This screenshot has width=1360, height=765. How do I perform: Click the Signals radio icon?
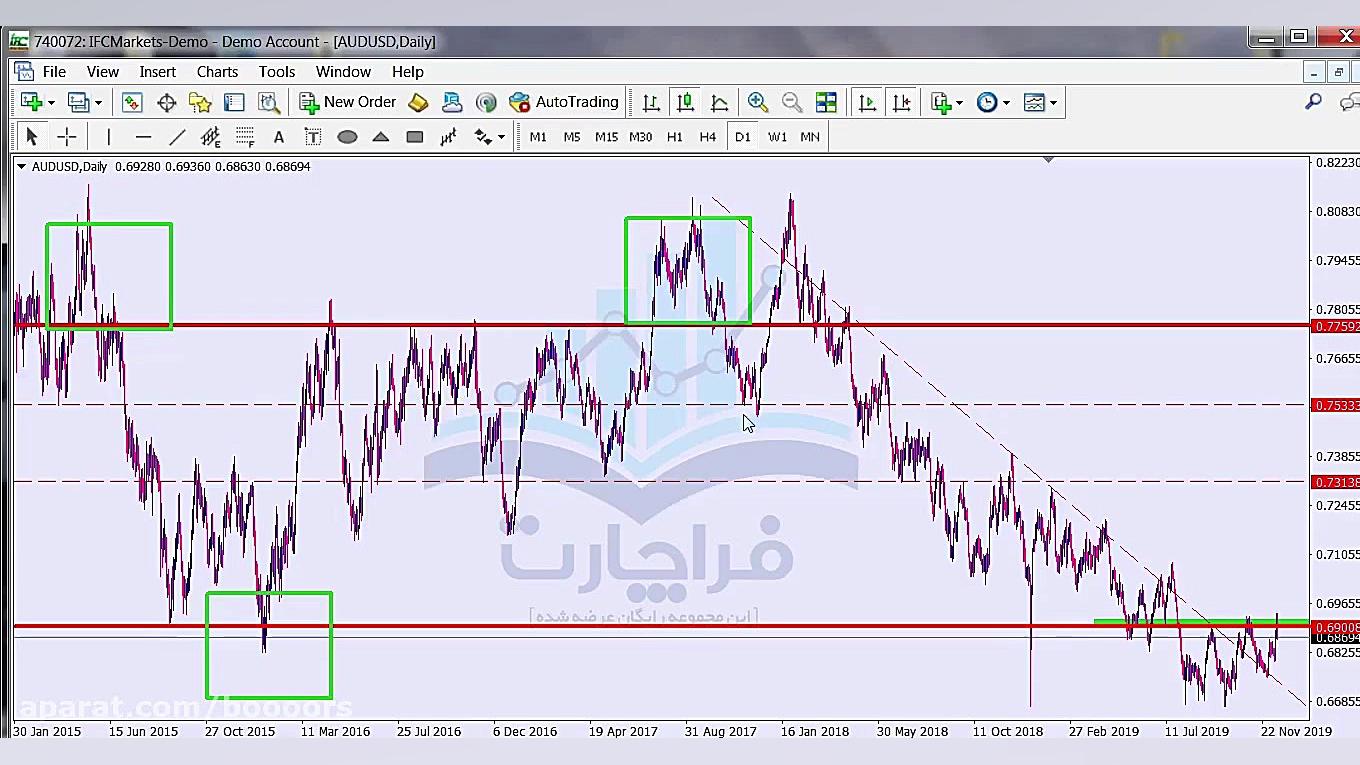coord(486,102)
